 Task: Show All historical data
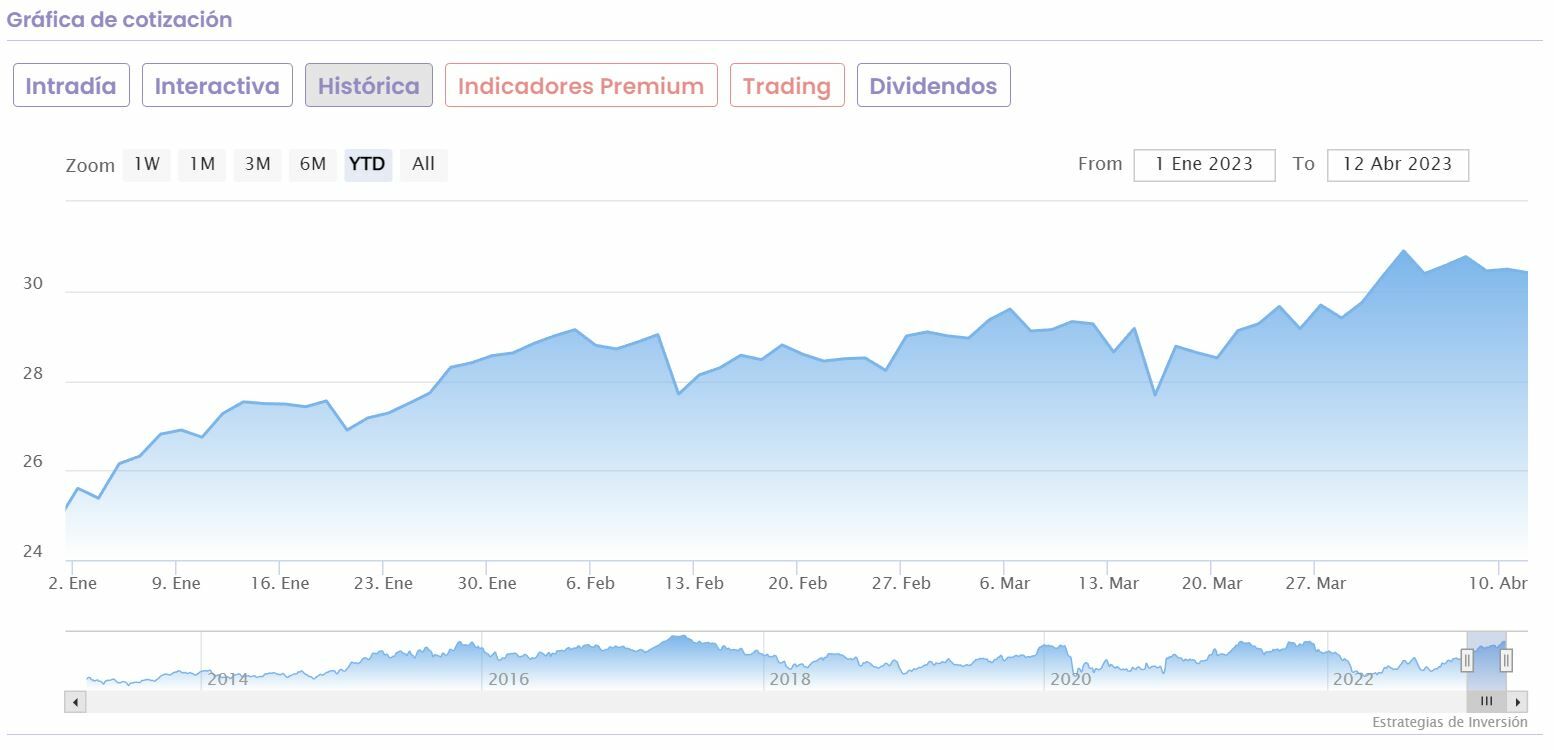tap(424, 164)
